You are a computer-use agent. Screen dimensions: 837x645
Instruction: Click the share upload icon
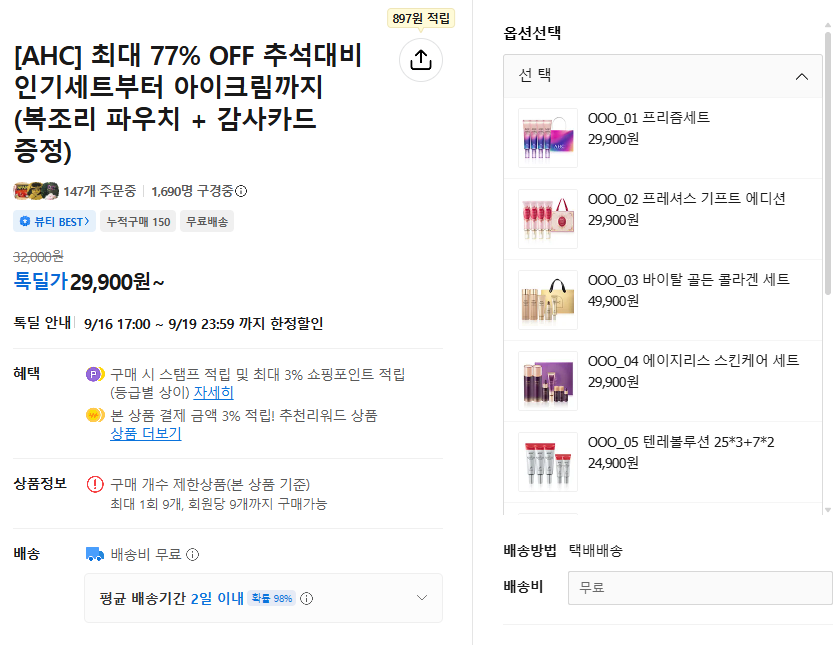coord(421,60)
